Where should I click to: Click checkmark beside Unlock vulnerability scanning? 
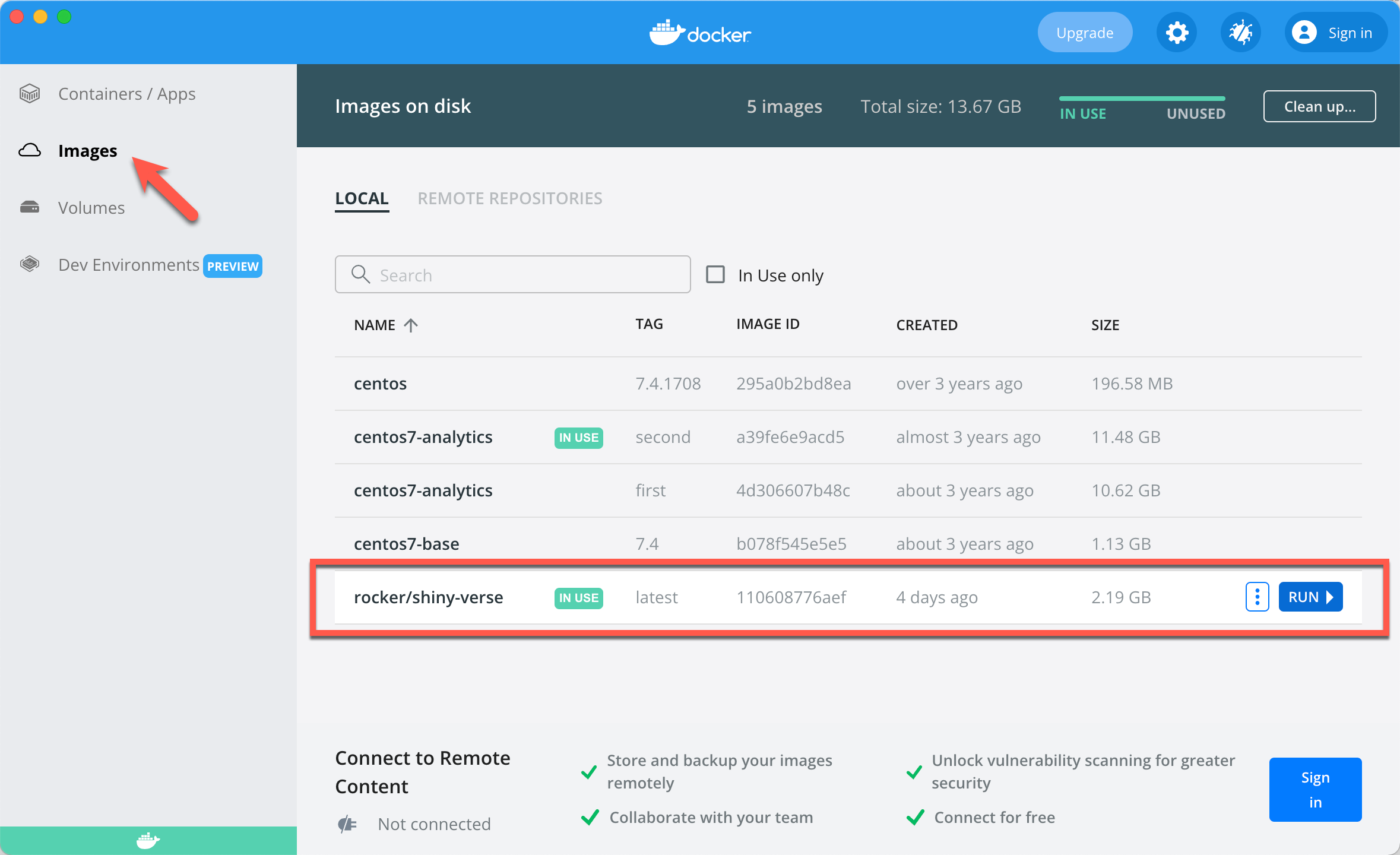(914, 771)
